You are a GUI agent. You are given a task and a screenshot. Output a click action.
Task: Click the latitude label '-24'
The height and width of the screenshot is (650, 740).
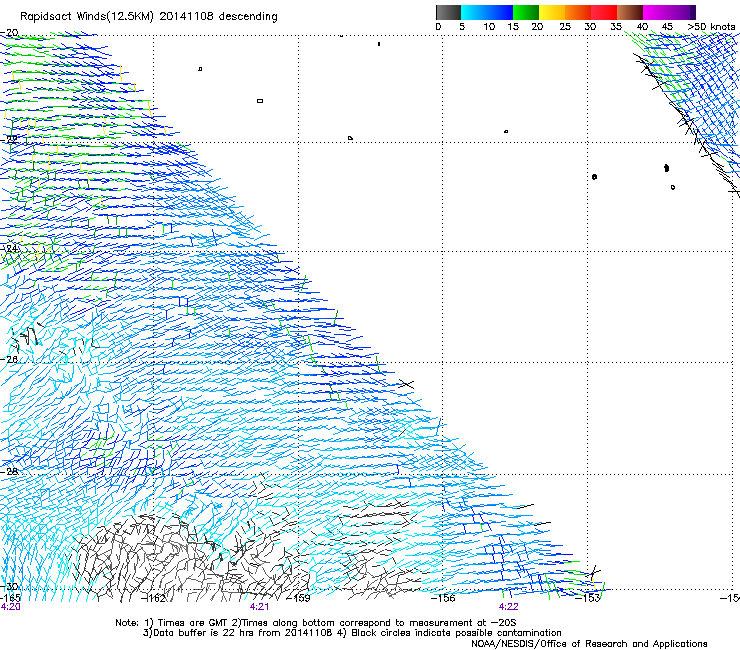[9, 249]
